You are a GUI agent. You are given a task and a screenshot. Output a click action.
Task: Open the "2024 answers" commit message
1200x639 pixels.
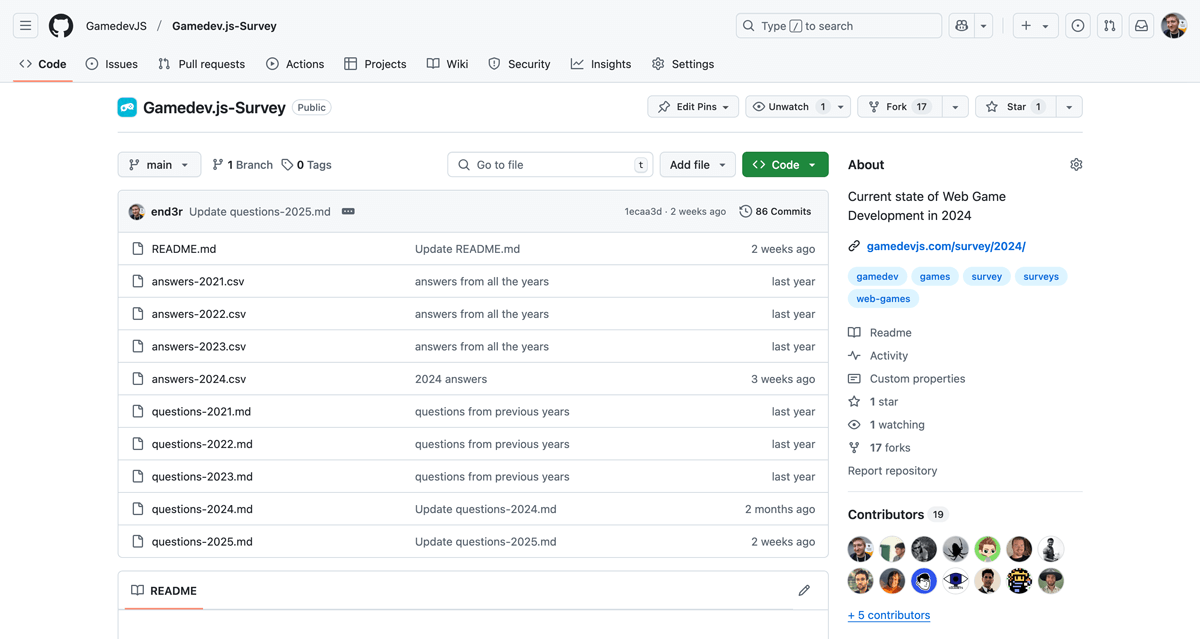coord(451,379)
